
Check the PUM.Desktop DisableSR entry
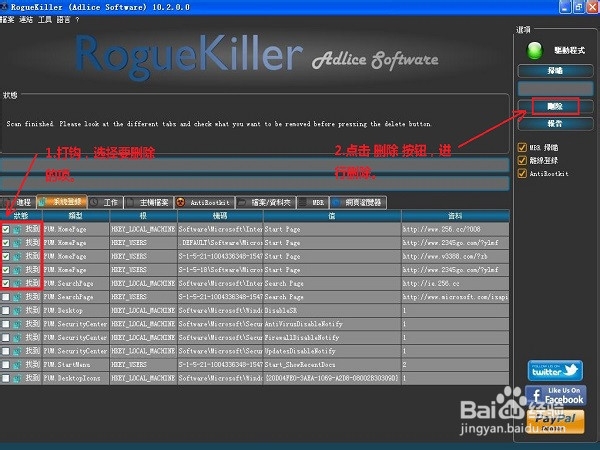pyautogui.click(x=6, y=311)
